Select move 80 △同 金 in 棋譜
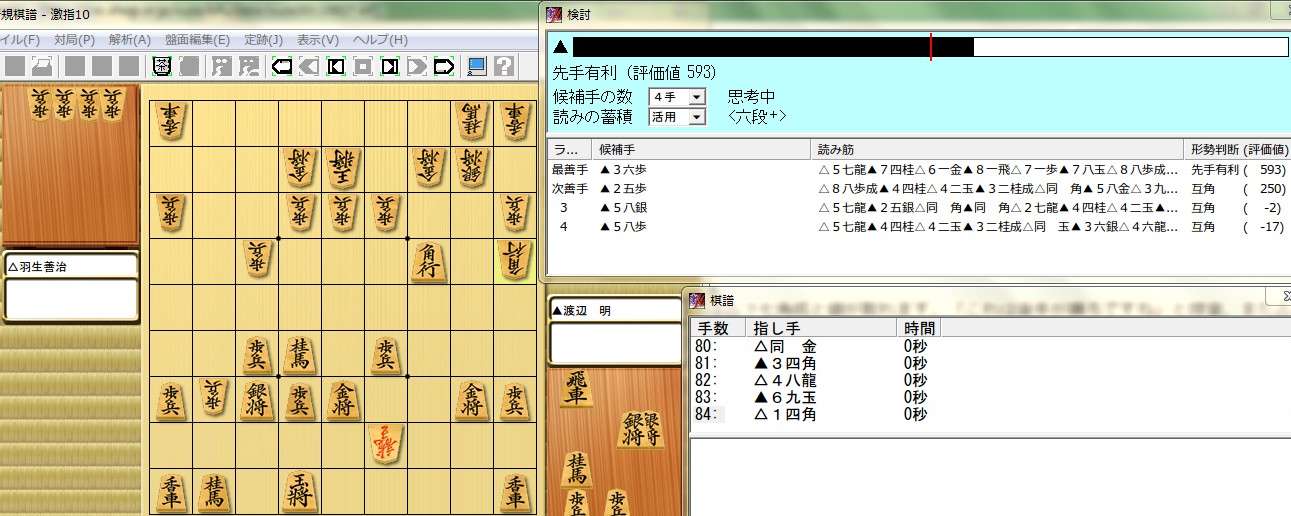 click(x=815, y=346)
